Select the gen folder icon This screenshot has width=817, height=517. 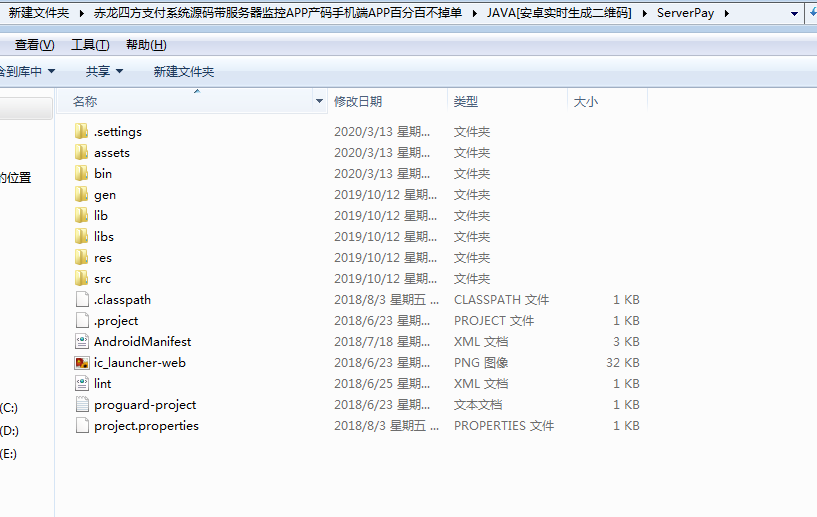81,194
